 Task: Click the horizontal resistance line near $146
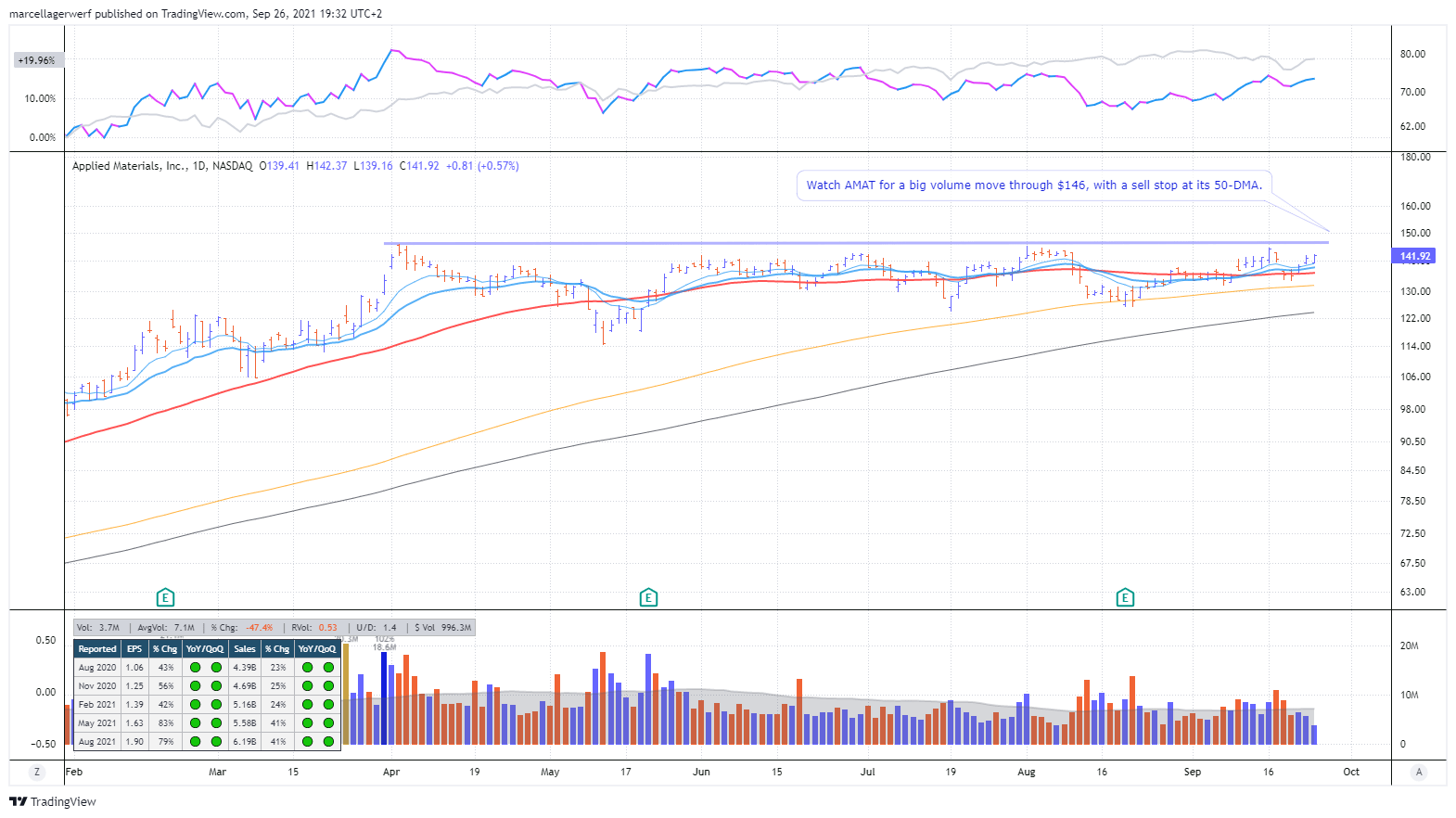pos(856,243)
